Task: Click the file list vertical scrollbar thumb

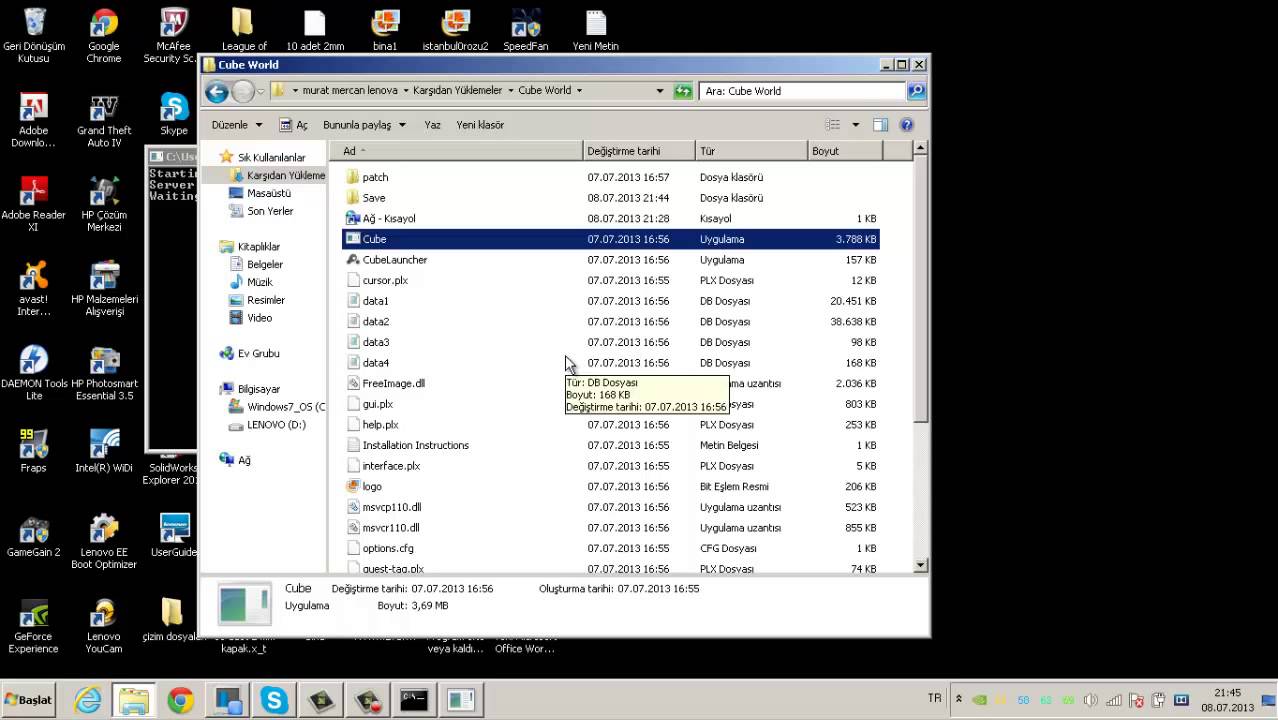Action: [x=921, y=290]
